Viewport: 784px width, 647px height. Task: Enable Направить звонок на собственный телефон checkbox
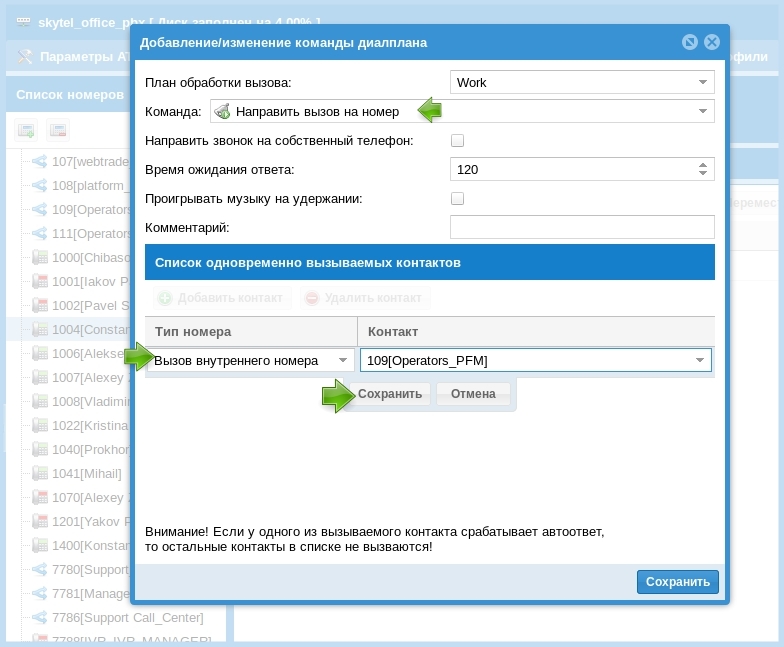(x=458, y=141)
